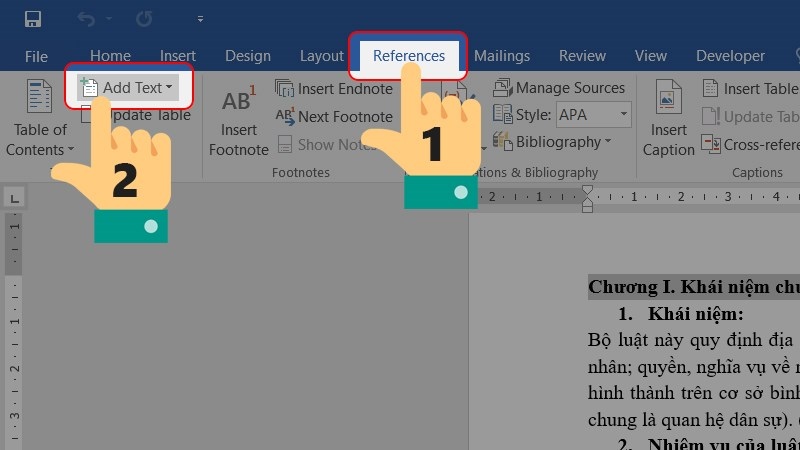Expand the Add Text dropdown

click(128, 88)
